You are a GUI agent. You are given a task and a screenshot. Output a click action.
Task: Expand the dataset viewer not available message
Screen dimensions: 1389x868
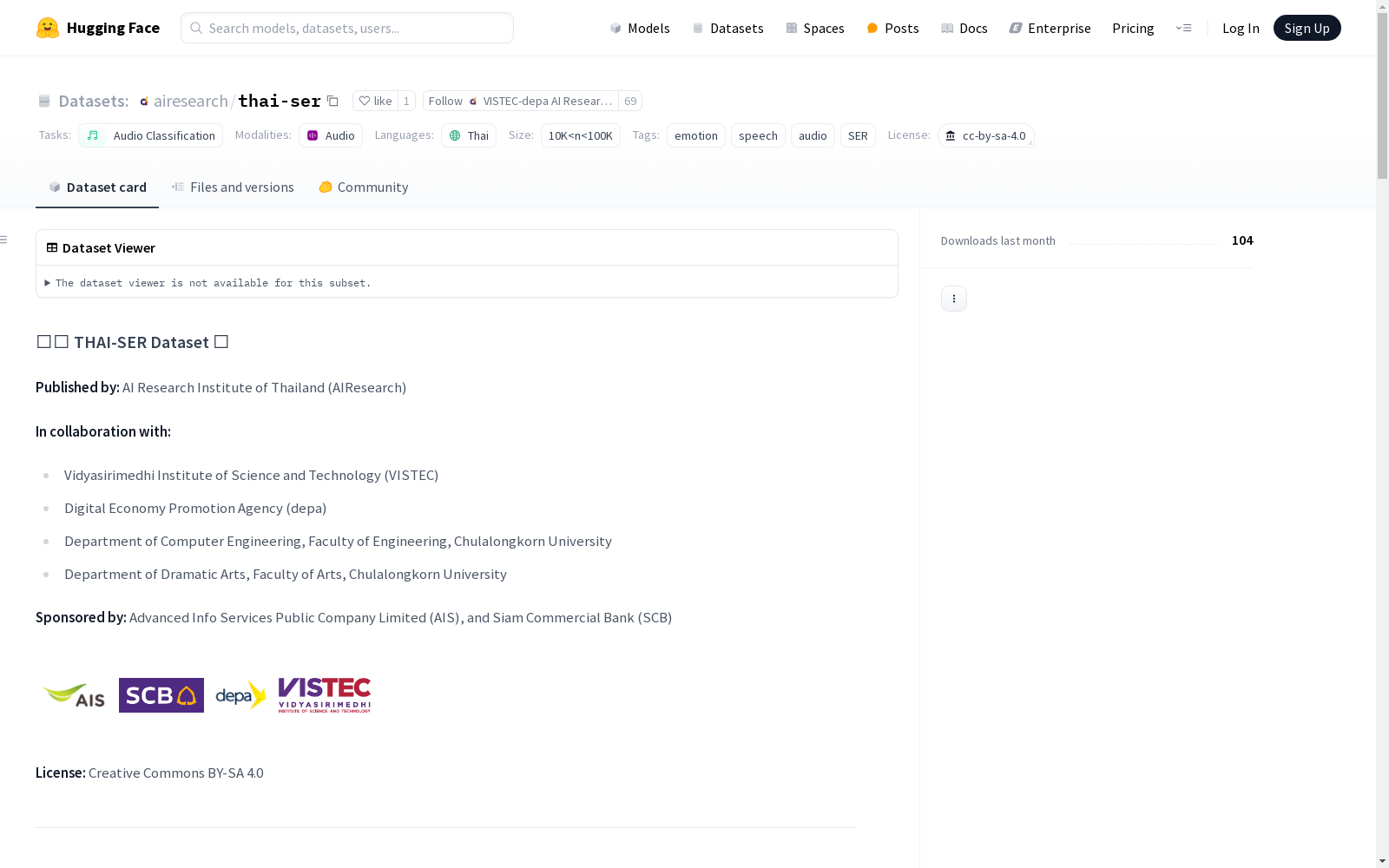pos(208,283)
